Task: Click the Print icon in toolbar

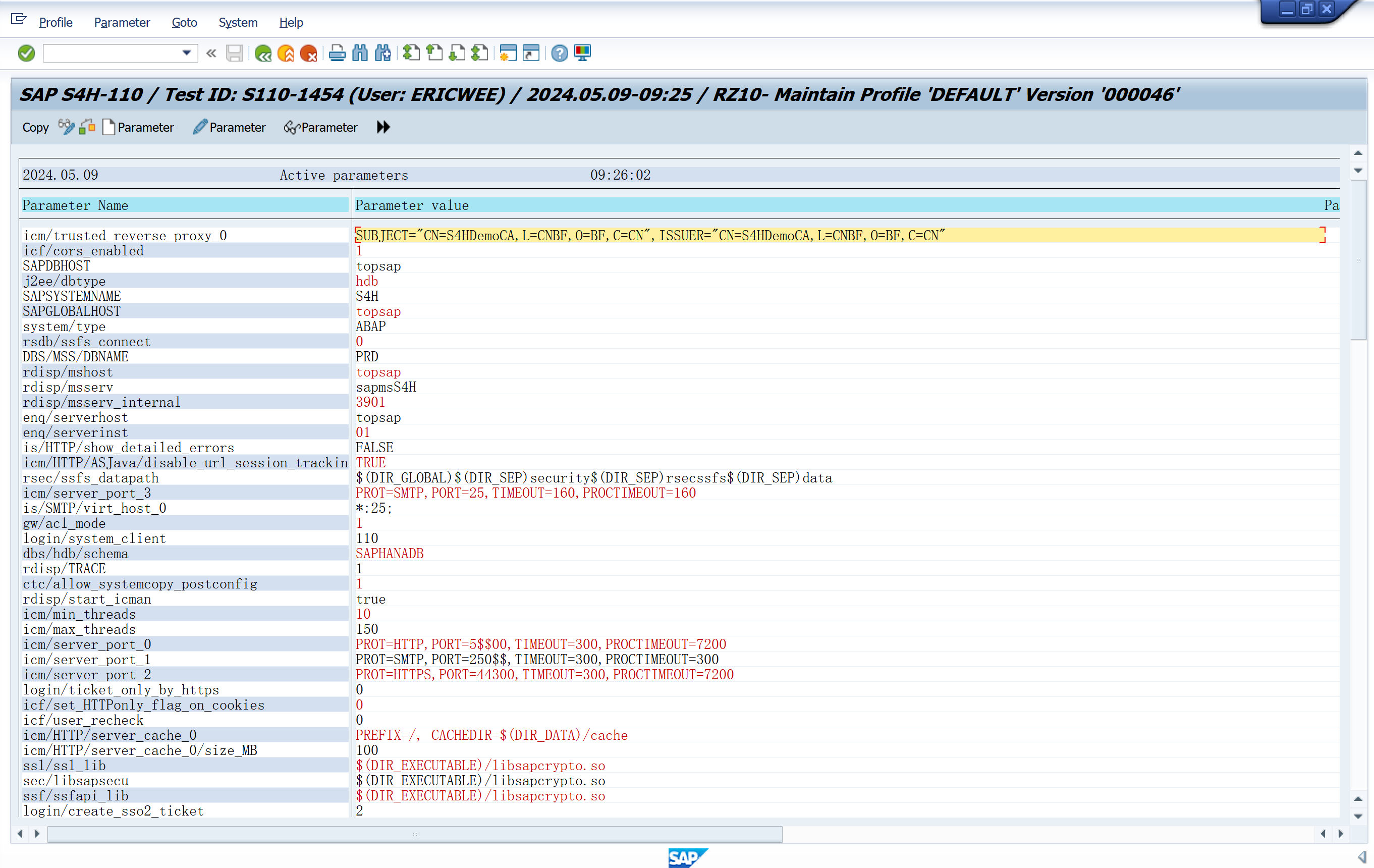Action: point(337,53)
